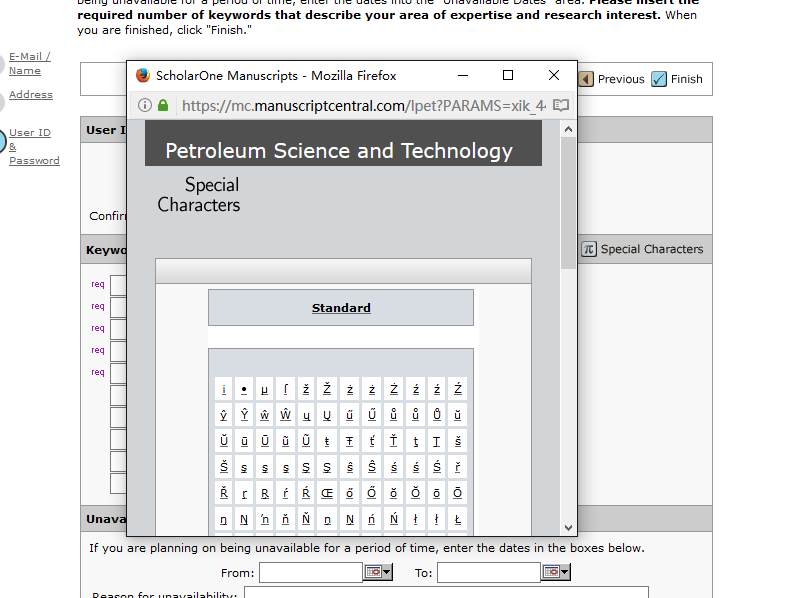Insert uppercase Ű with double acute
Screen dimensions: 799x598
[x=372, y=415]
